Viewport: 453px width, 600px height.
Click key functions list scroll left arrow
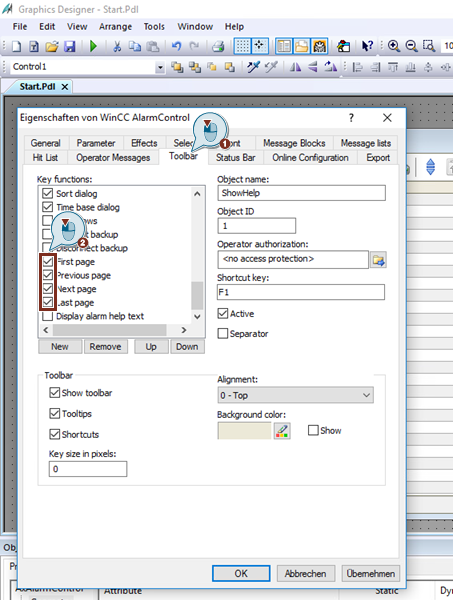[x=46, y=330]
